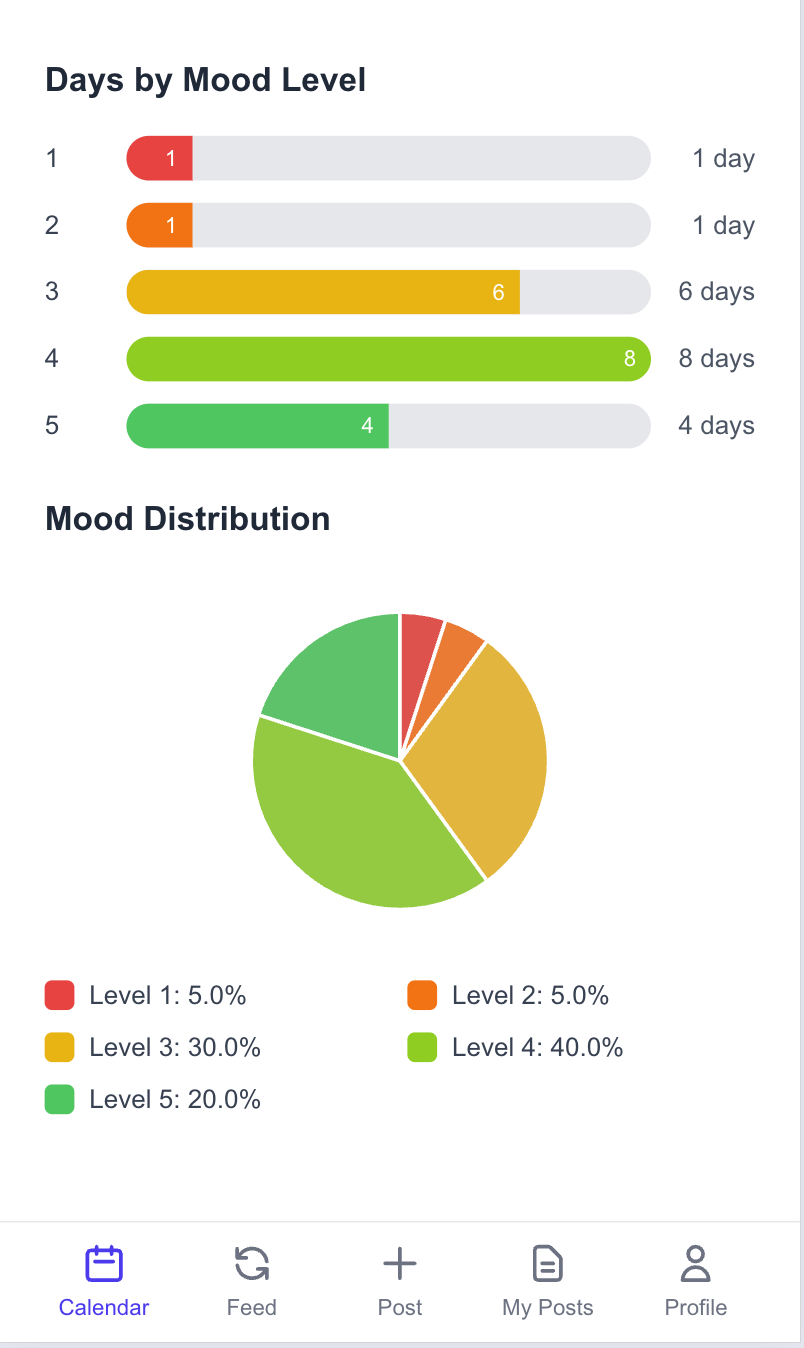Open the Calendar tab icon

(103, 1263)
